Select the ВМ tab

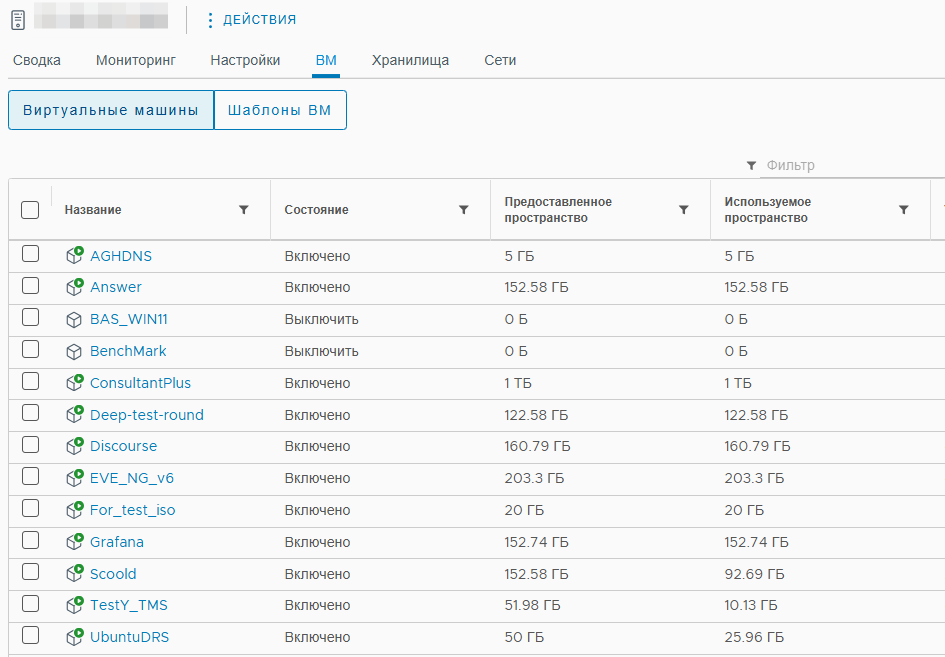[326, 60]
